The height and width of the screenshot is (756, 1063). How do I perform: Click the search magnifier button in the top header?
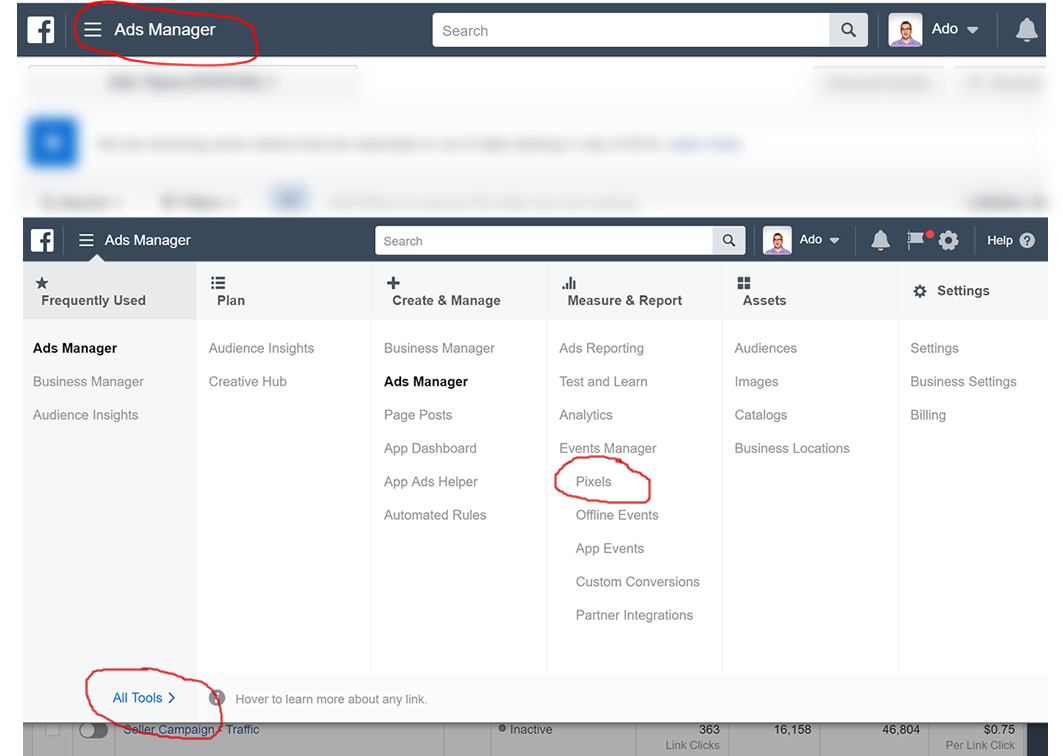click(848, 30)
